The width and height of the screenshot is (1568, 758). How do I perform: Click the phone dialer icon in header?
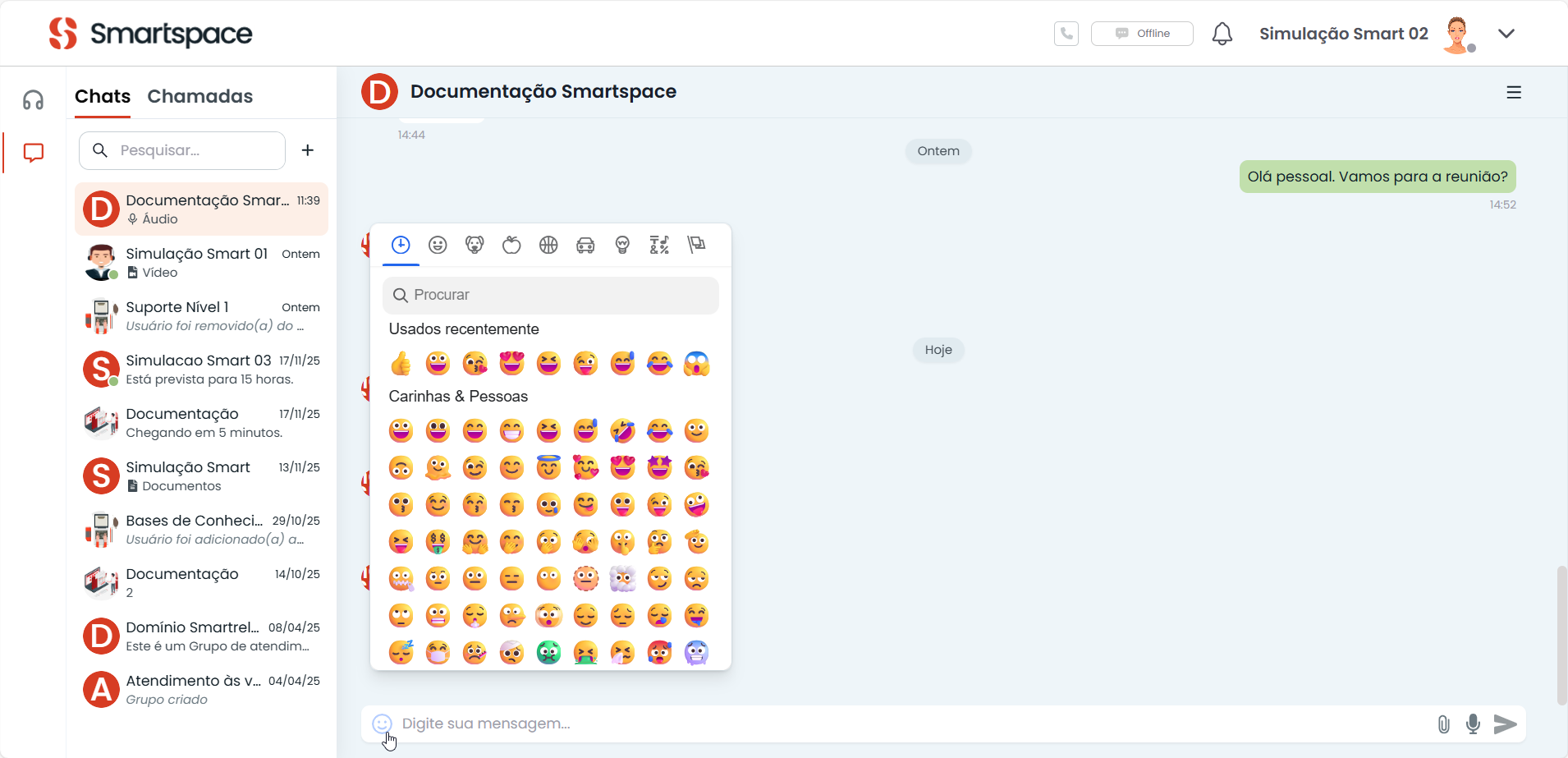(x=1066, y=34)
